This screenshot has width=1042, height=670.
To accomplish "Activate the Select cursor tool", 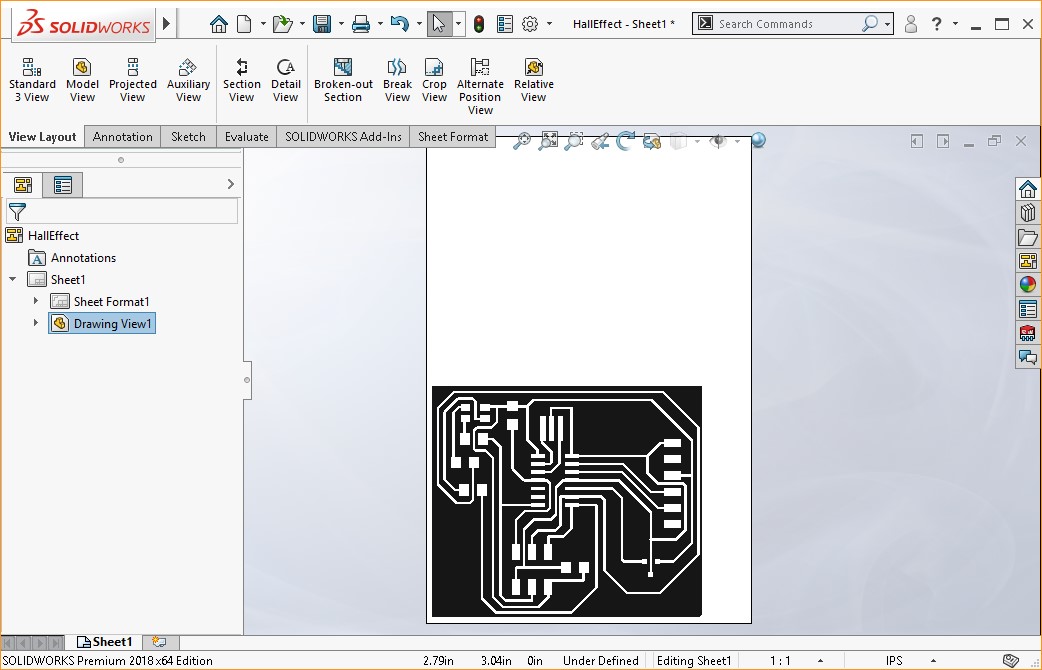I will (x=439, y=24).
